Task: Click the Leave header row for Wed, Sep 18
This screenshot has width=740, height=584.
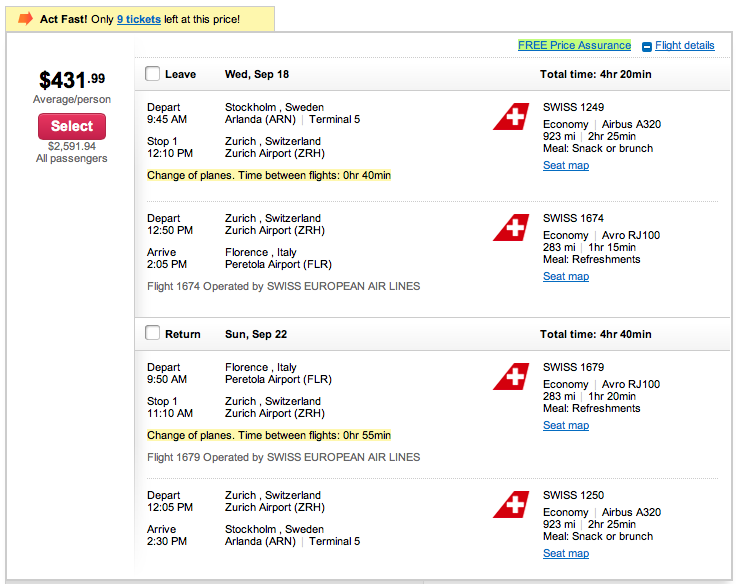Action: click(400, 74)
